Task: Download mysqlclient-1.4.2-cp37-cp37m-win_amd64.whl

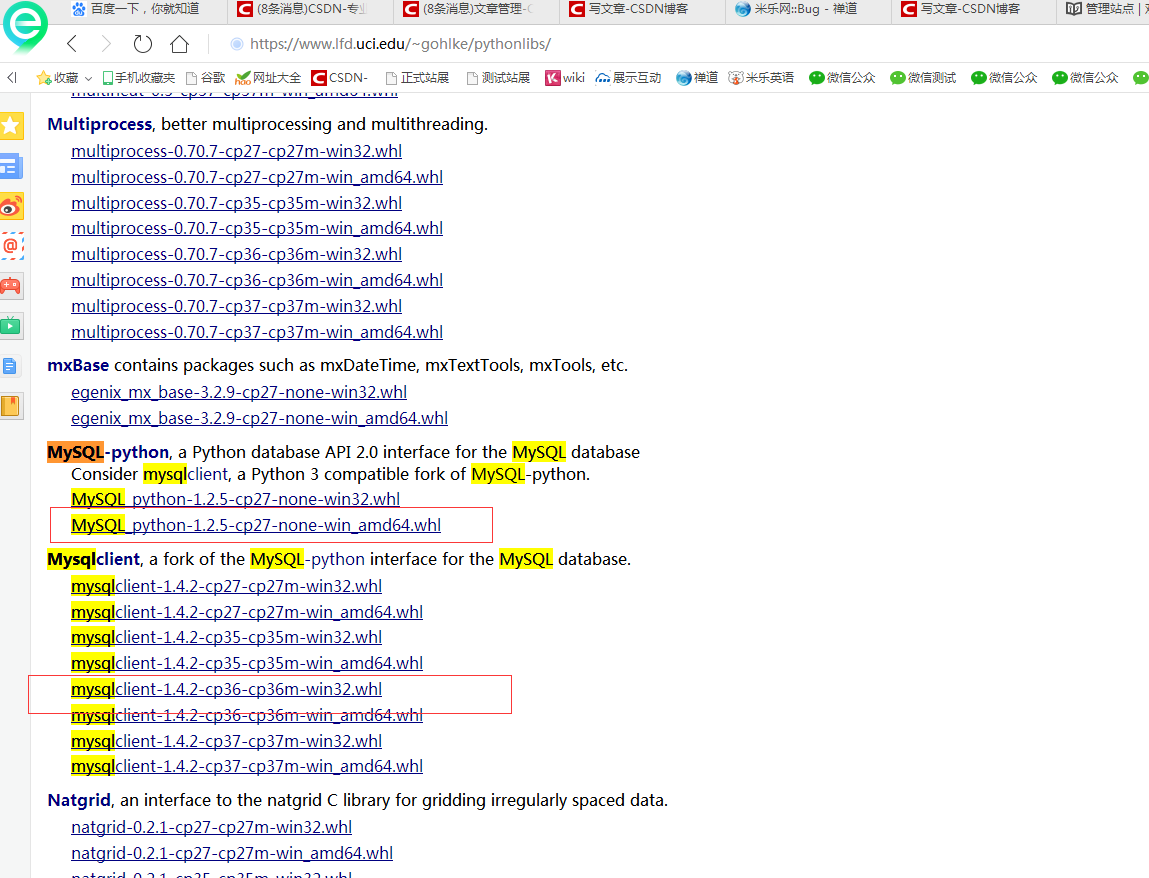Action: coord(247,766)
